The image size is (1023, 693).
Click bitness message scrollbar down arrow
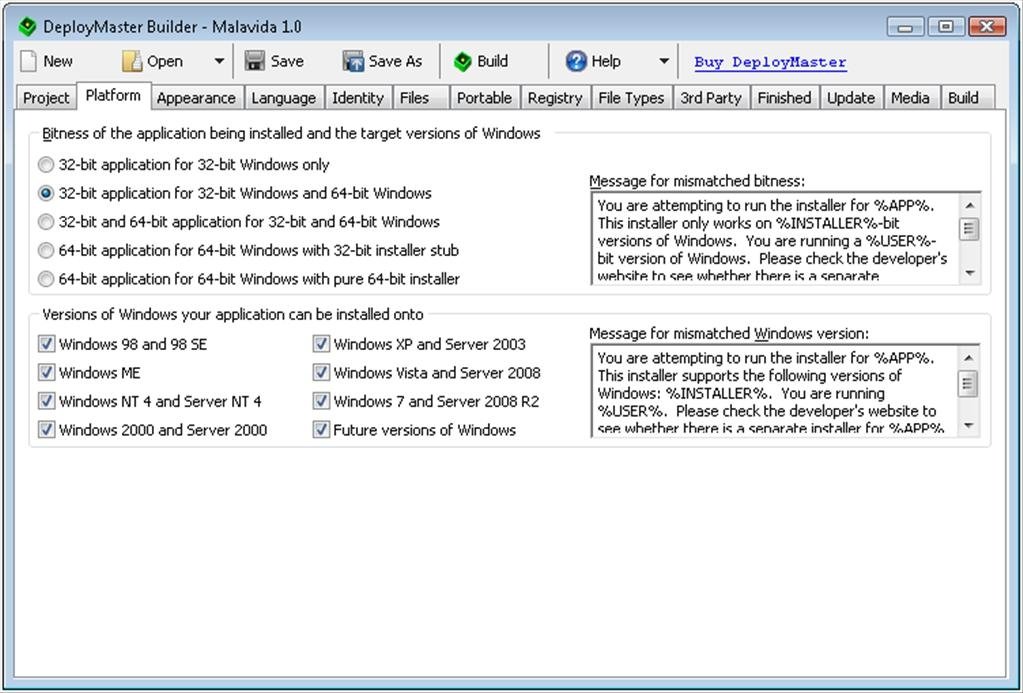pyautogui.click(x=970, y=273)
